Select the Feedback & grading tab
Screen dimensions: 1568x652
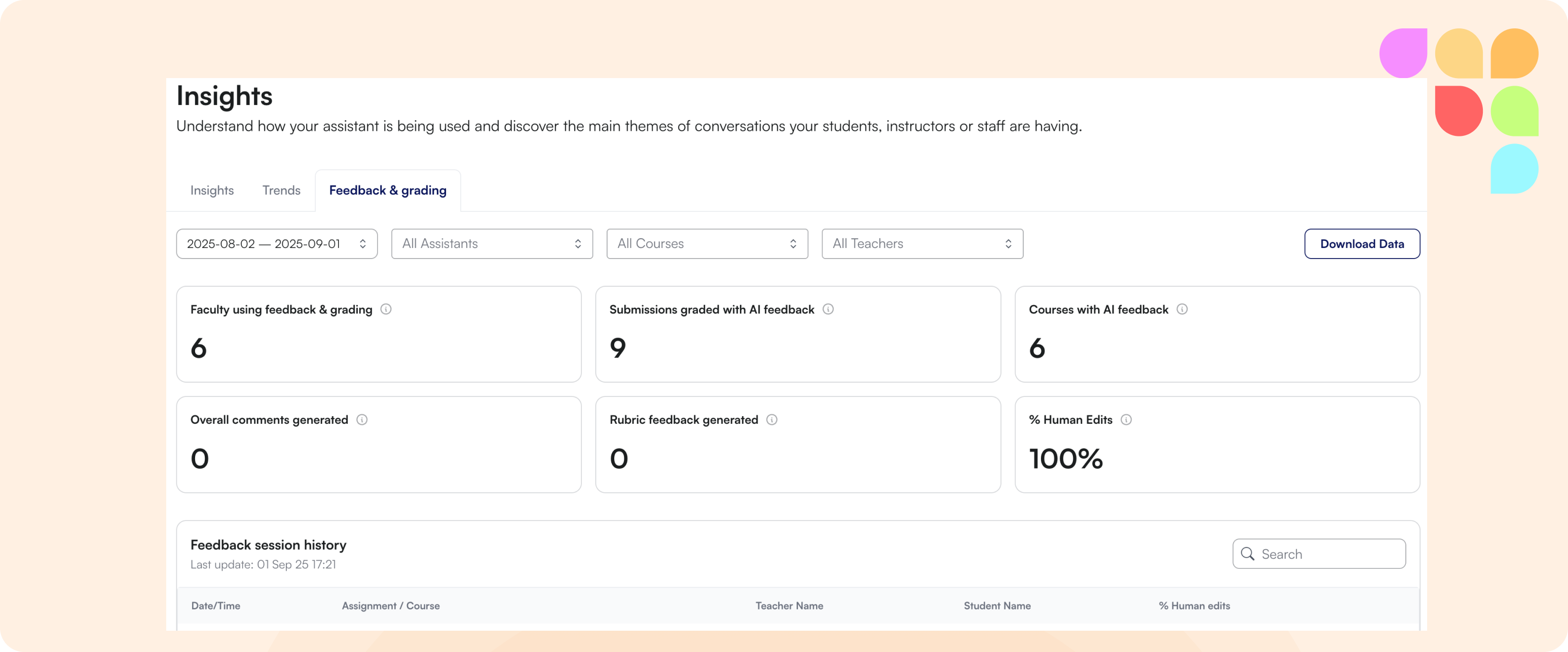pos(388,191)
